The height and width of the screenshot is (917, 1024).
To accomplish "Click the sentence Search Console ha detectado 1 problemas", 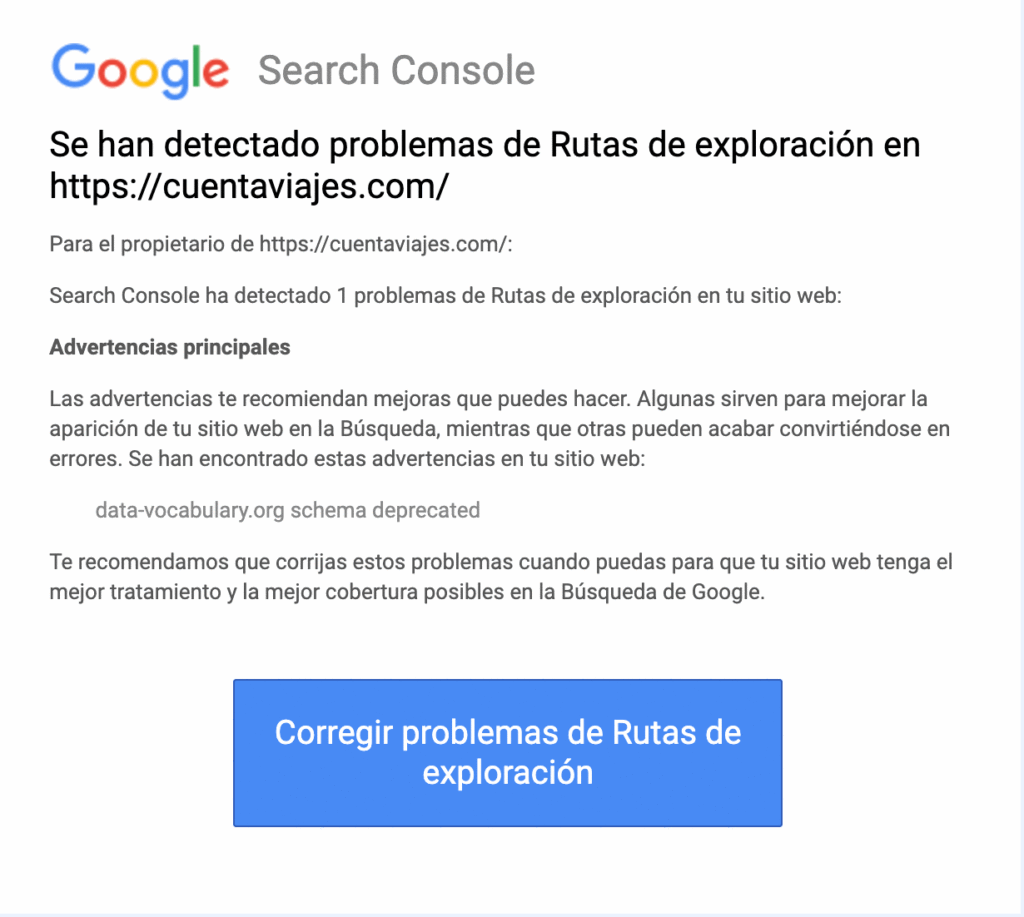I will [445, 296].
